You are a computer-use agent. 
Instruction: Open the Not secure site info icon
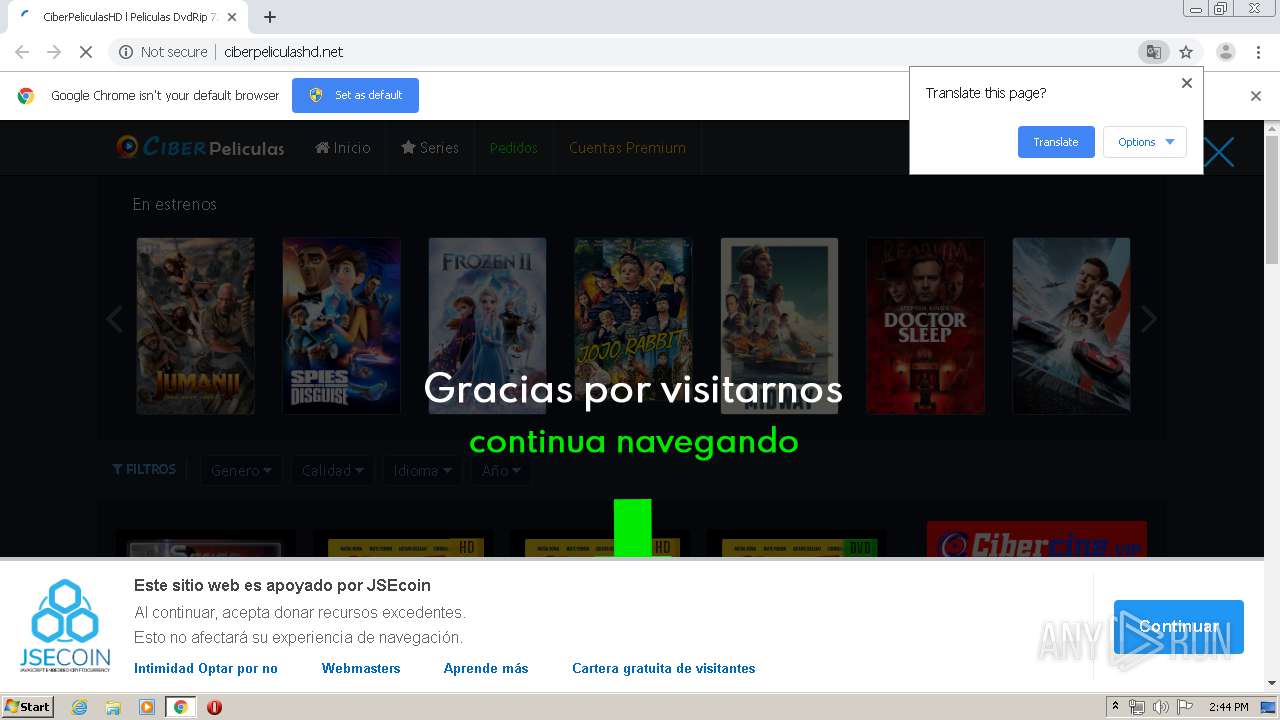tap(126, 52)
